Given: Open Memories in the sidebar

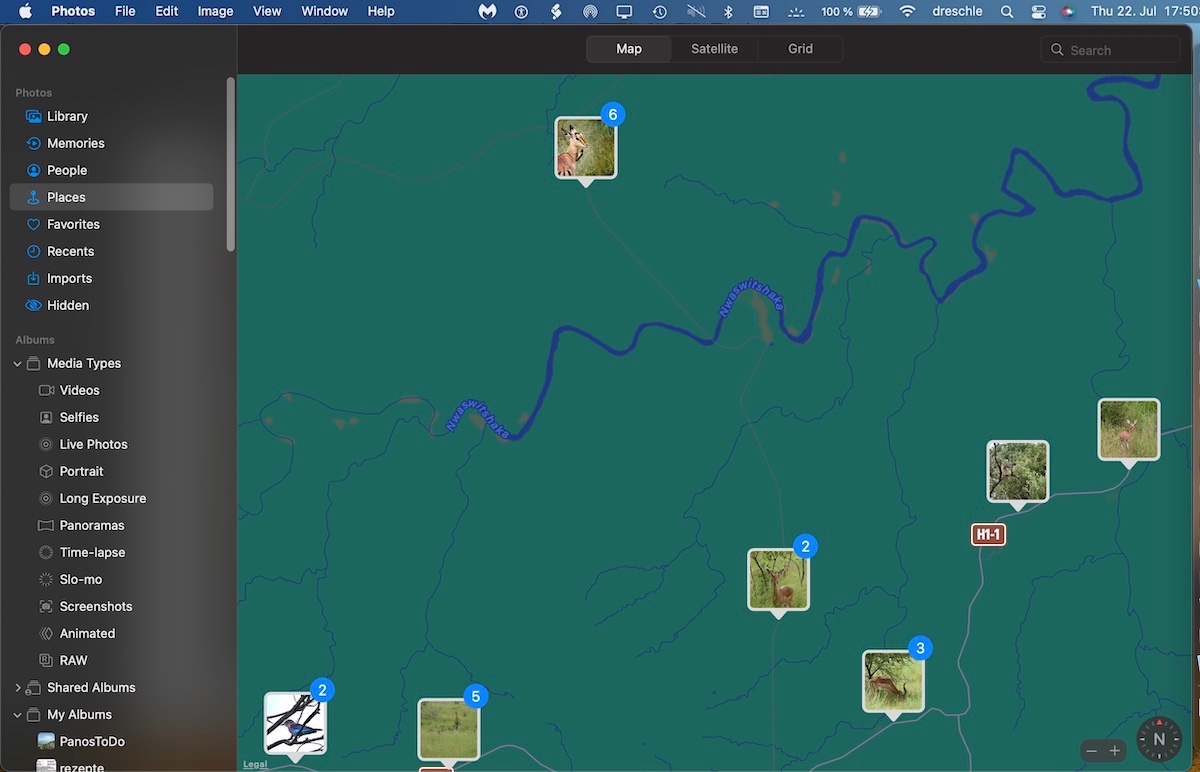Looking at the screenshot, I should click(75, 143).
